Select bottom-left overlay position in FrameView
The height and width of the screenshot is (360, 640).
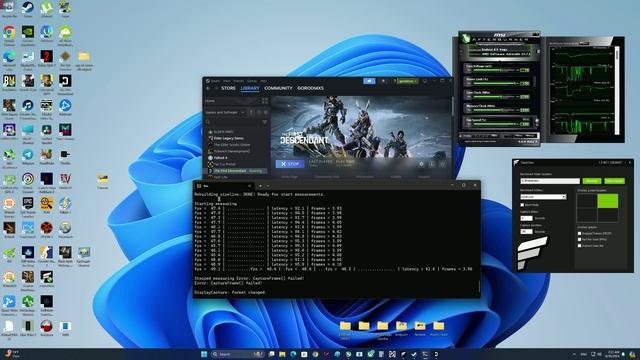(x=587, y=215)
